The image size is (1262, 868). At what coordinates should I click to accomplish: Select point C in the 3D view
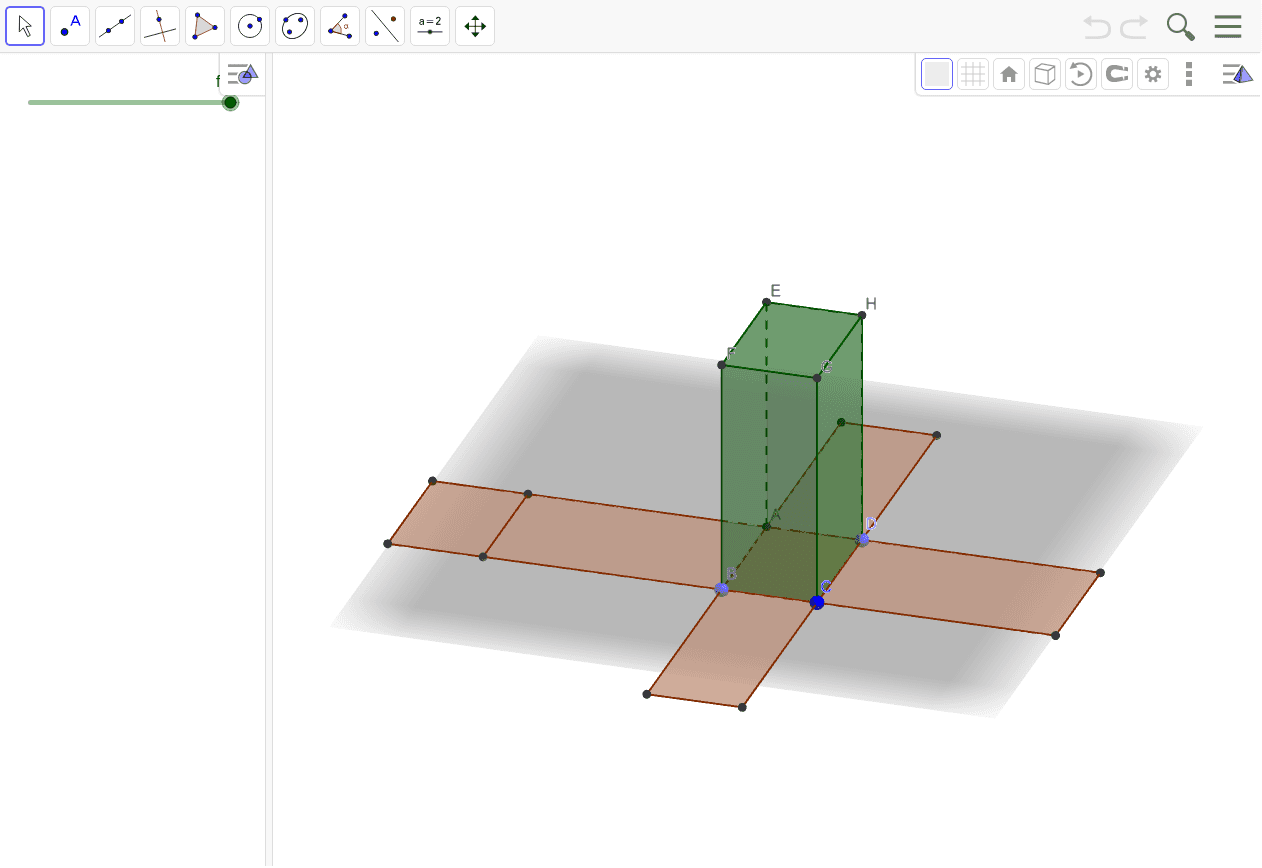(817, 602)
